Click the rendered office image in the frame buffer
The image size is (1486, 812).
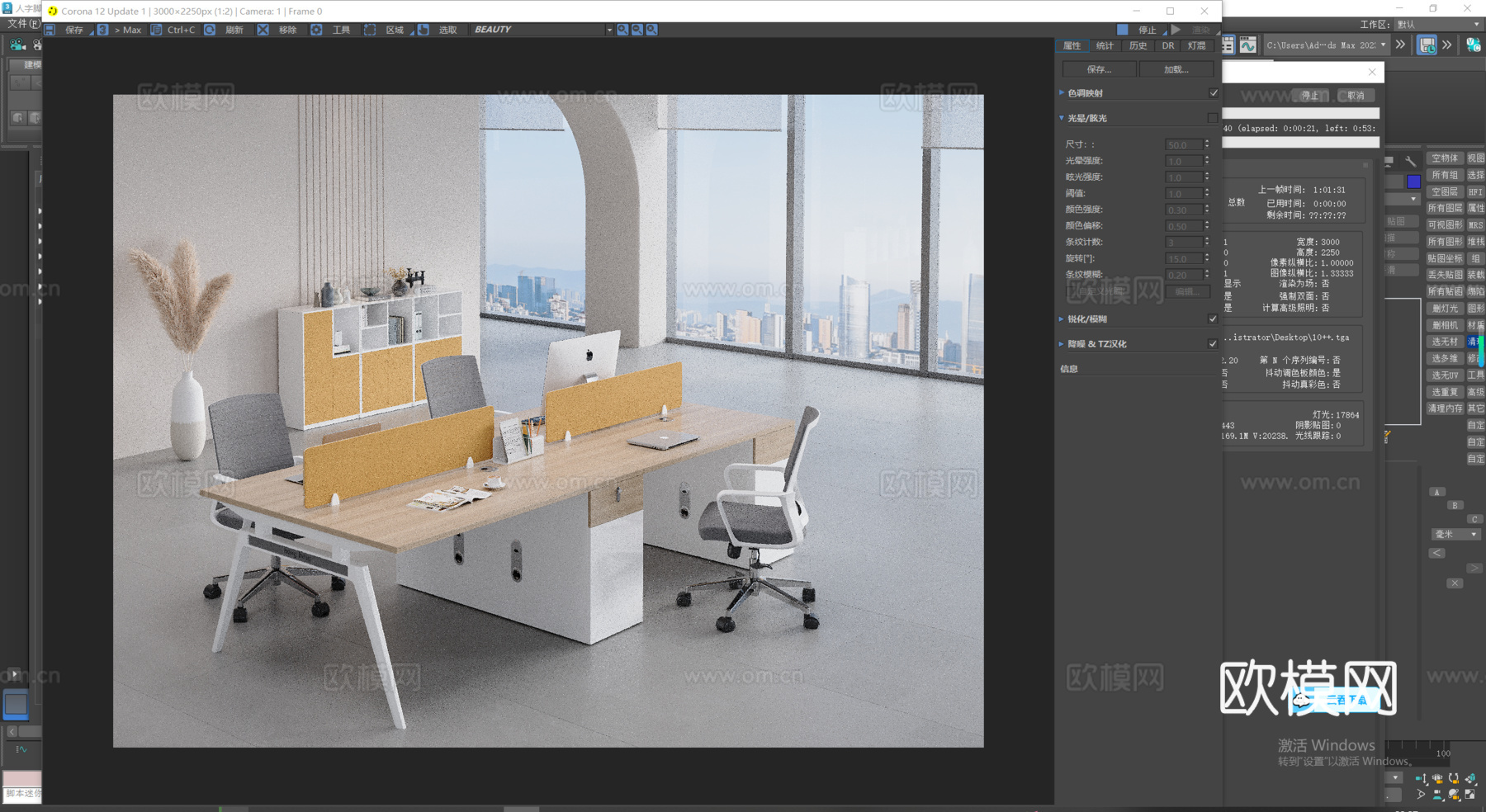click(548, 421)
